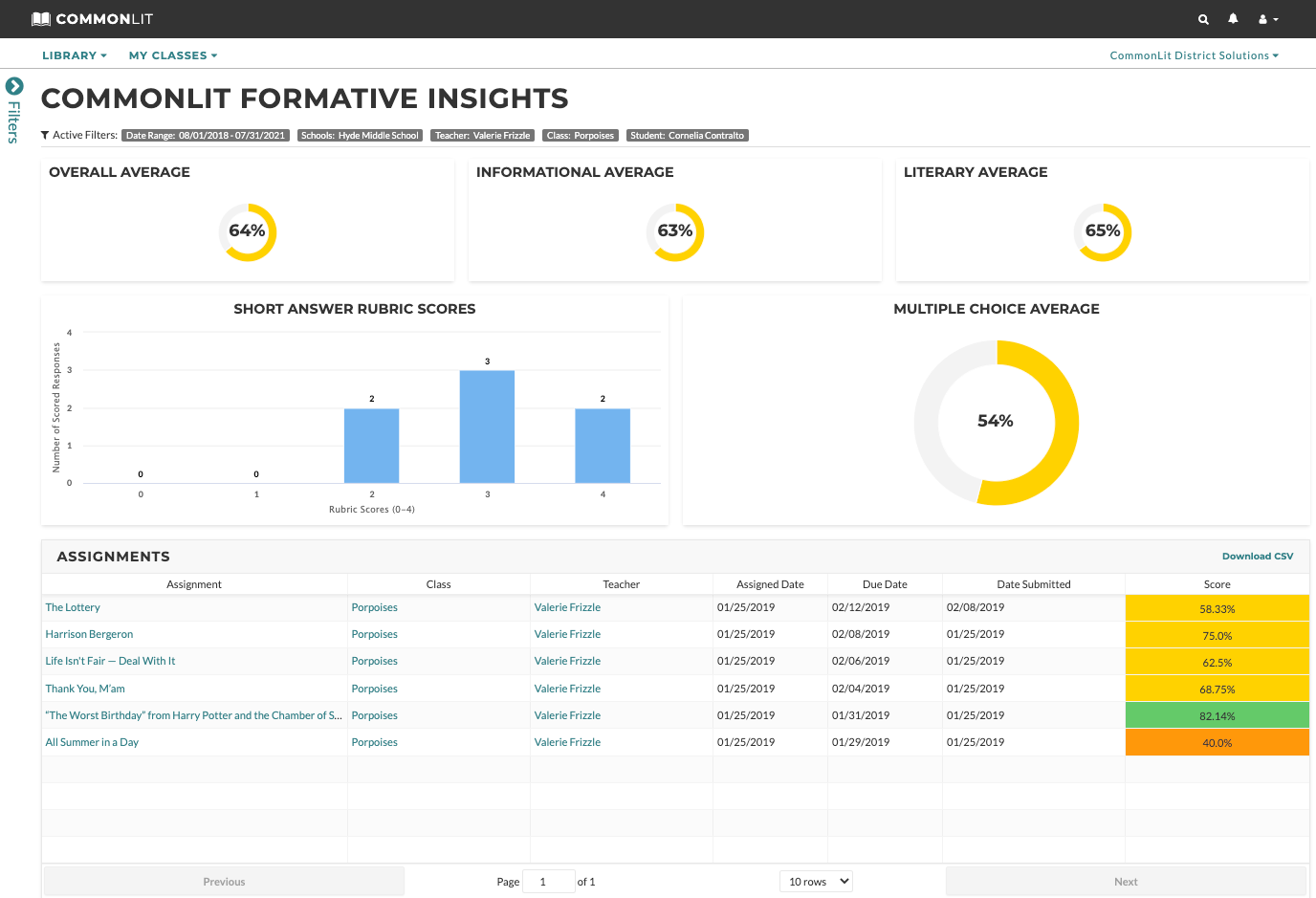Open notifications bell icon
Image resolution: width=1316 pixels, height=898 pixels.
[x=1233, y=19]
